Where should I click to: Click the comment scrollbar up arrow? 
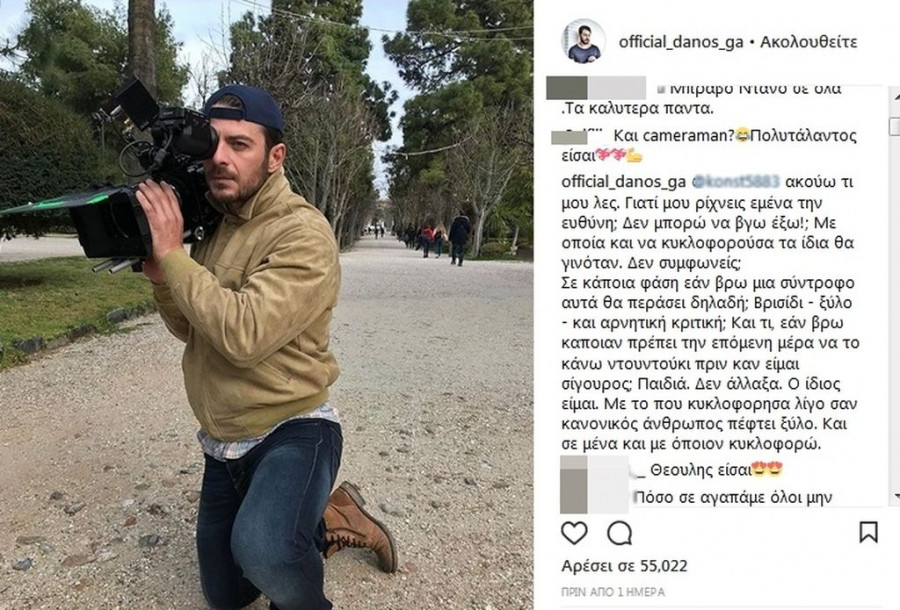click(894, 96)
